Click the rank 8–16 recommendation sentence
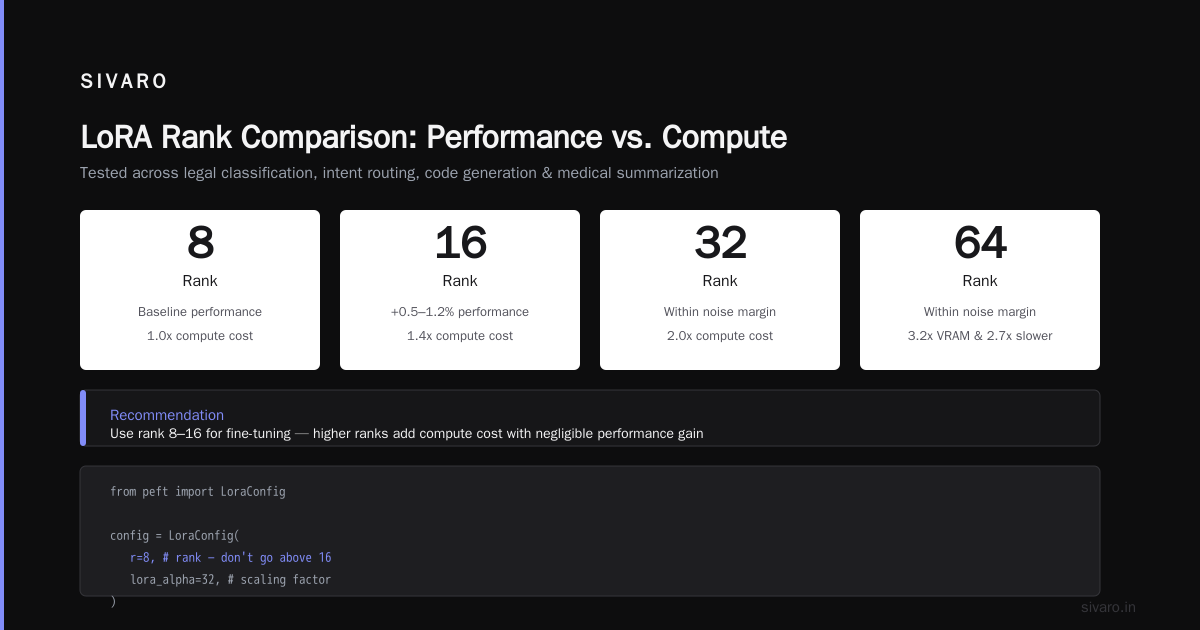Viewport: 1200px width, 630px height. click(407, 434)
